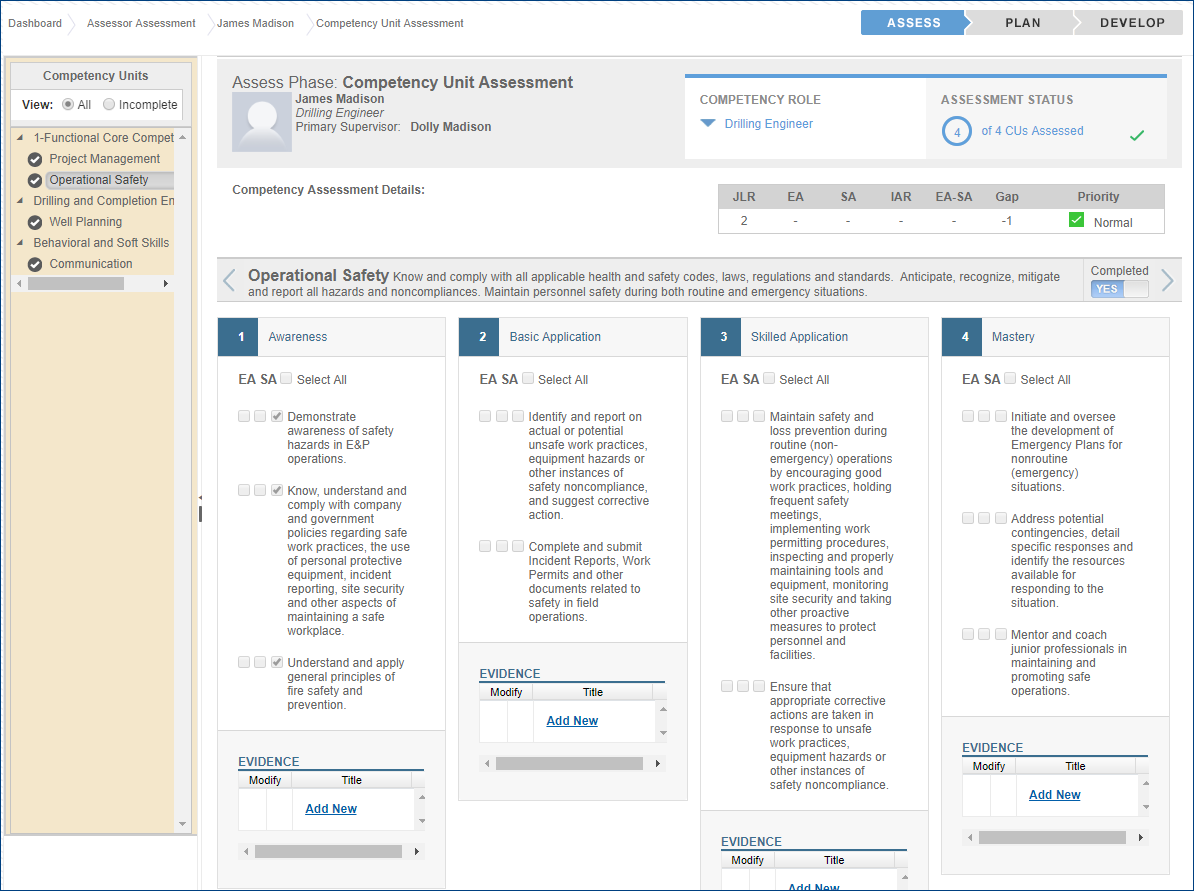Click Add New evidence under Basic Application
The height and width of the screenshot is (891, 1194).
click(x=572, y=720)
